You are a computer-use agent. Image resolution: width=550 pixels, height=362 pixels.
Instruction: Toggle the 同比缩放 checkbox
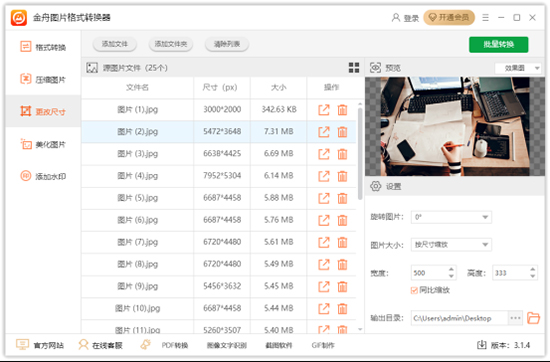(414, 290)
